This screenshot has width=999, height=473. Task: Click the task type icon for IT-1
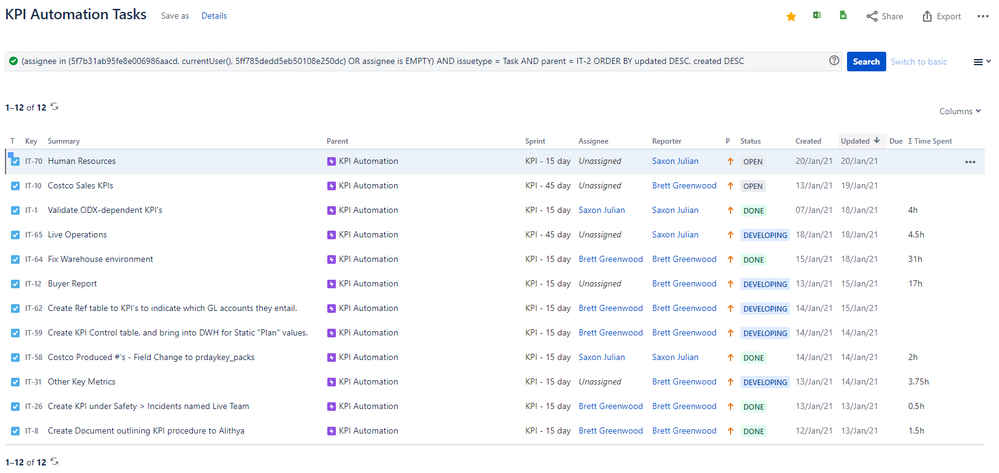pos(15,210)
